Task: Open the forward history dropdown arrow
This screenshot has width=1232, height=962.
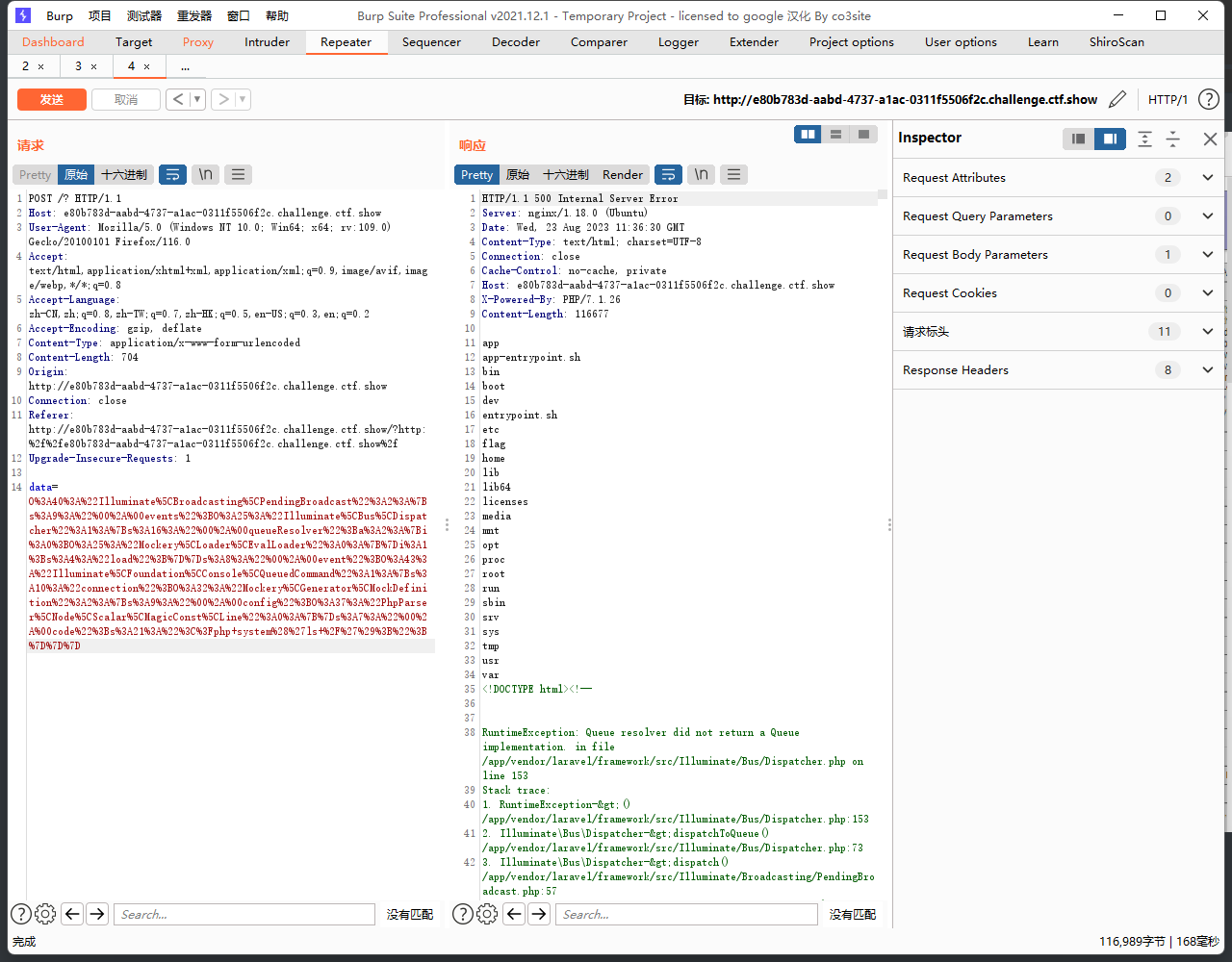Action: tap(243, 99)
